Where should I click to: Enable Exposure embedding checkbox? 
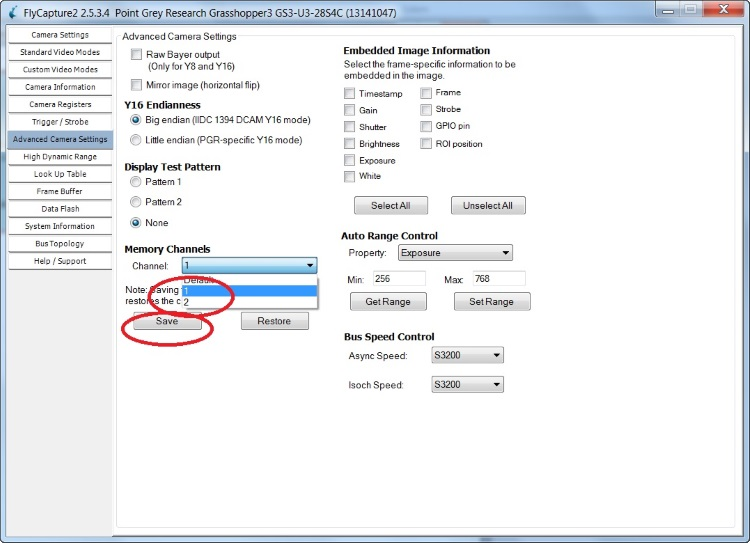[x=350, y=160]
